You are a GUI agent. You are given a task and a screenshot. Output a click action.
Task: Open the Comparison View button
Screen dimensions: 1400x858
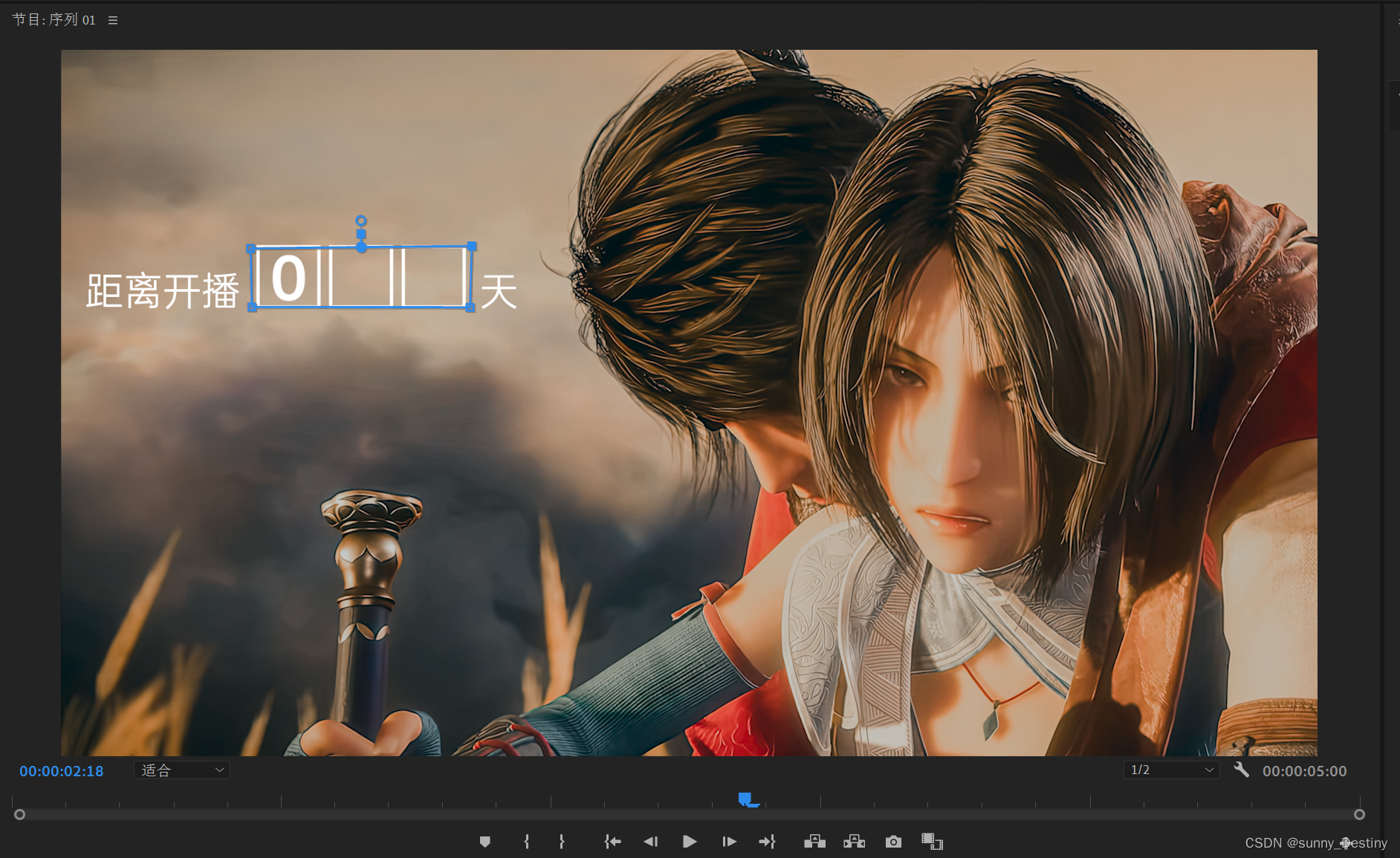pos(932,842)
